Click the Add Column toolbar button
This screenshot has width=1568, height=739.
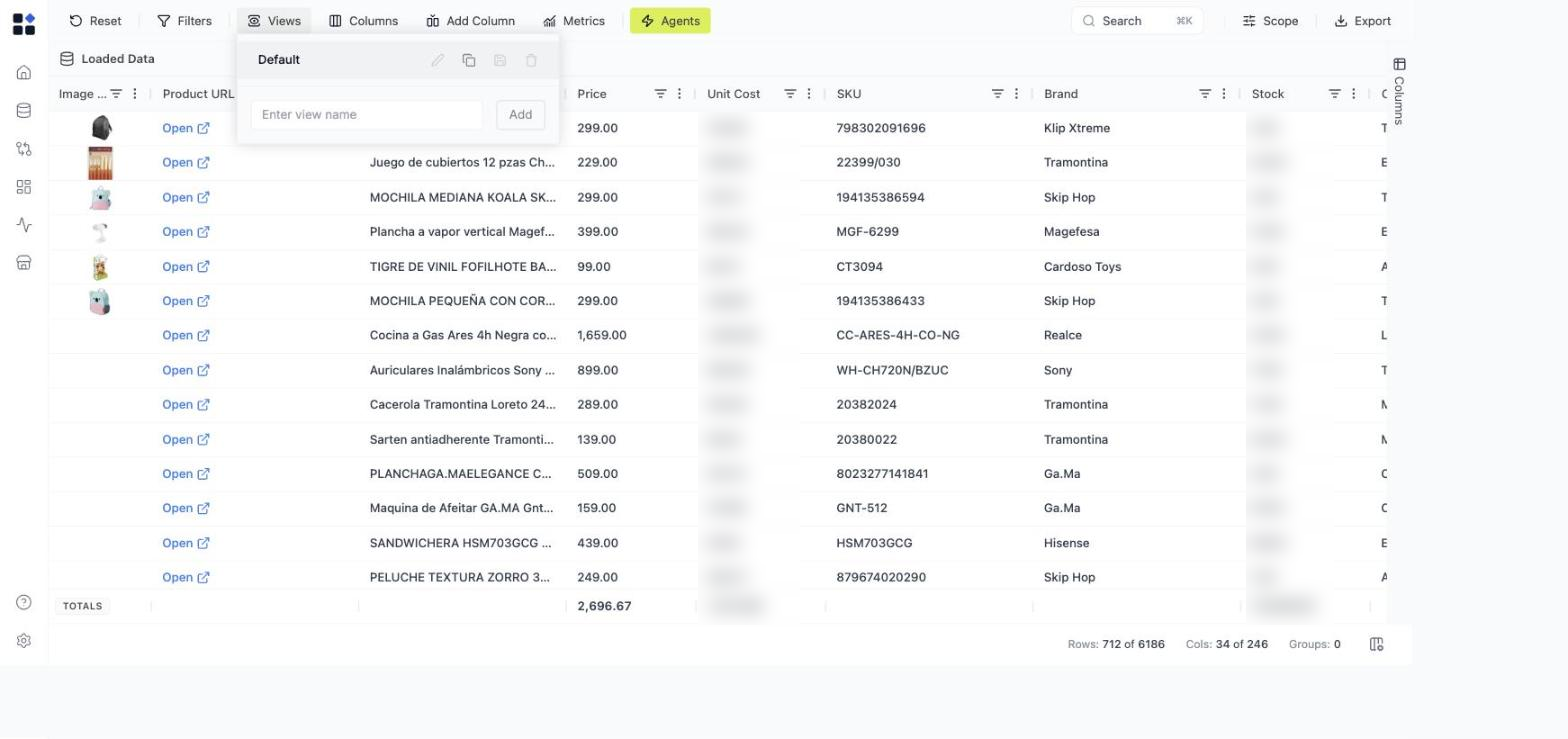pos(470,21)
